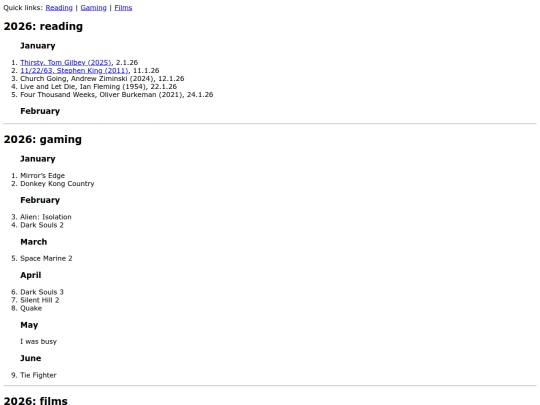
Task: Click the January heading under reading
Action: click(x=38, y=46)
